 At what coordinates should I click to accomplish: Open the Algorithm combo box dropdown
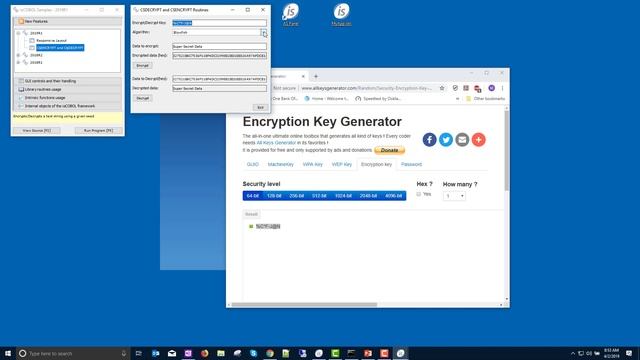tap(264, 32)
